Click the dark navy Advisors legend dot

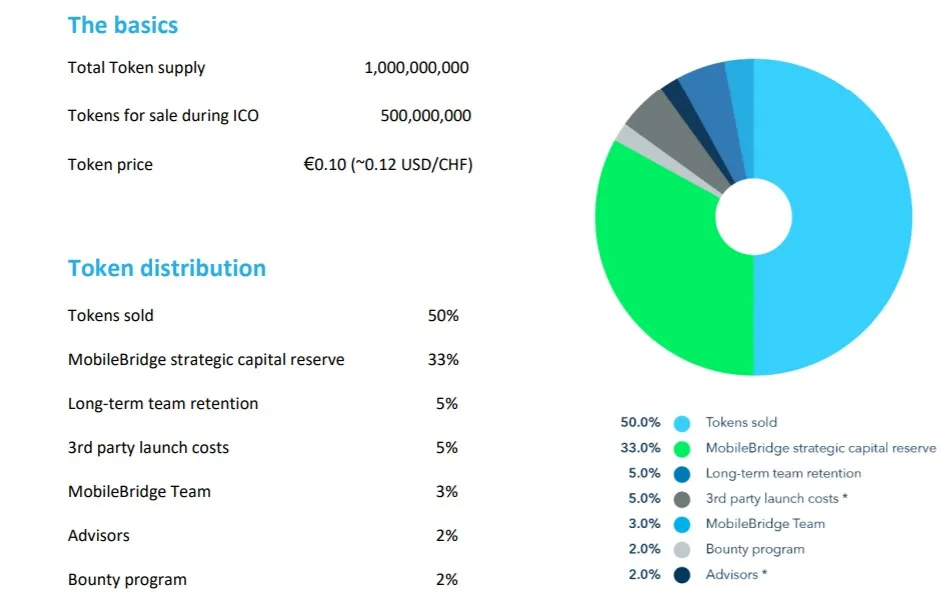coord(682,575)
